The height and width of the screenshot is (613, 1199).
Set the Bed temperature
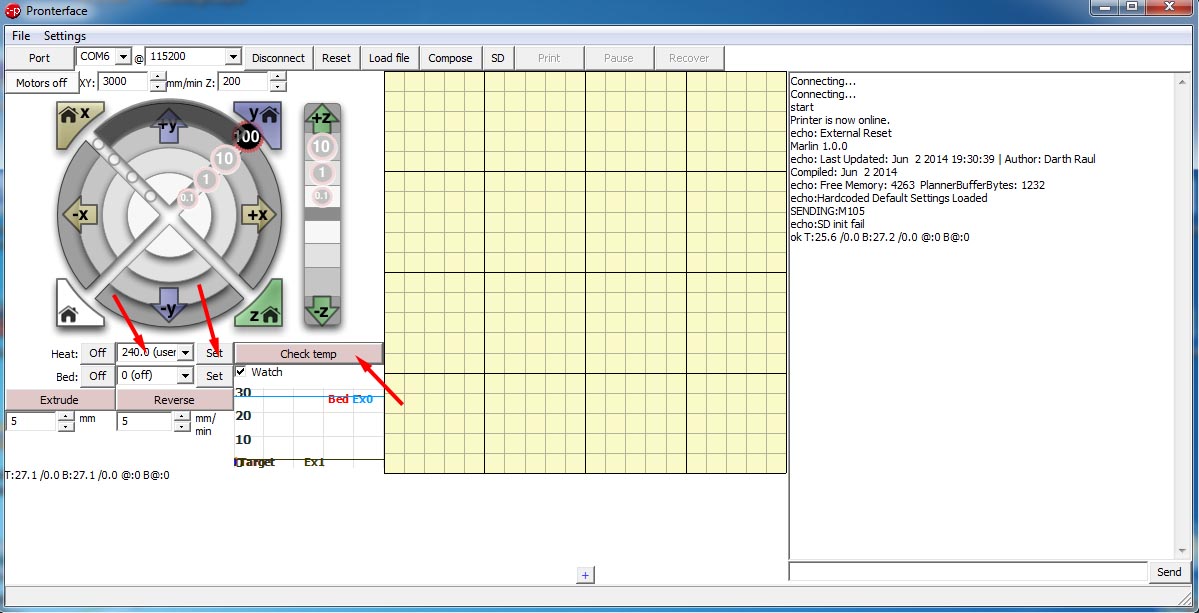[x=214, y=376]
